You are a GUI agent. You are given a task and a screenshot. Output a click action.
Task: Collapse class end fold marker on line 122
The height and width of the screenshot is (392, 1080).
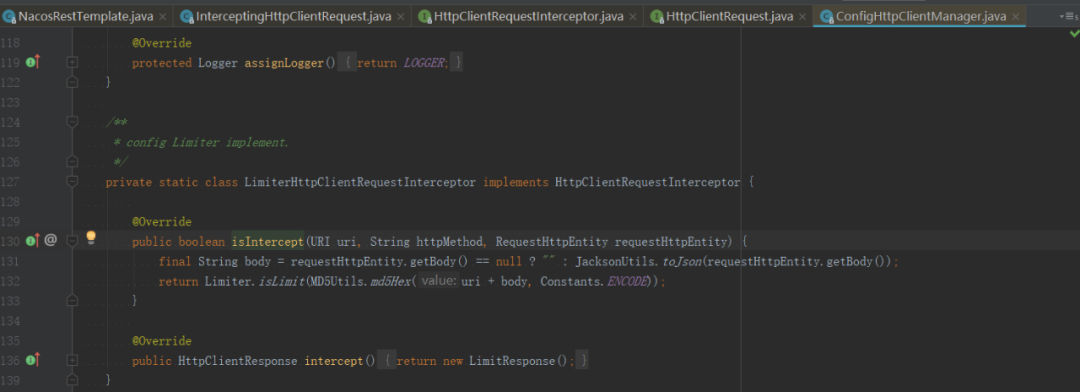tap(72, 82)
